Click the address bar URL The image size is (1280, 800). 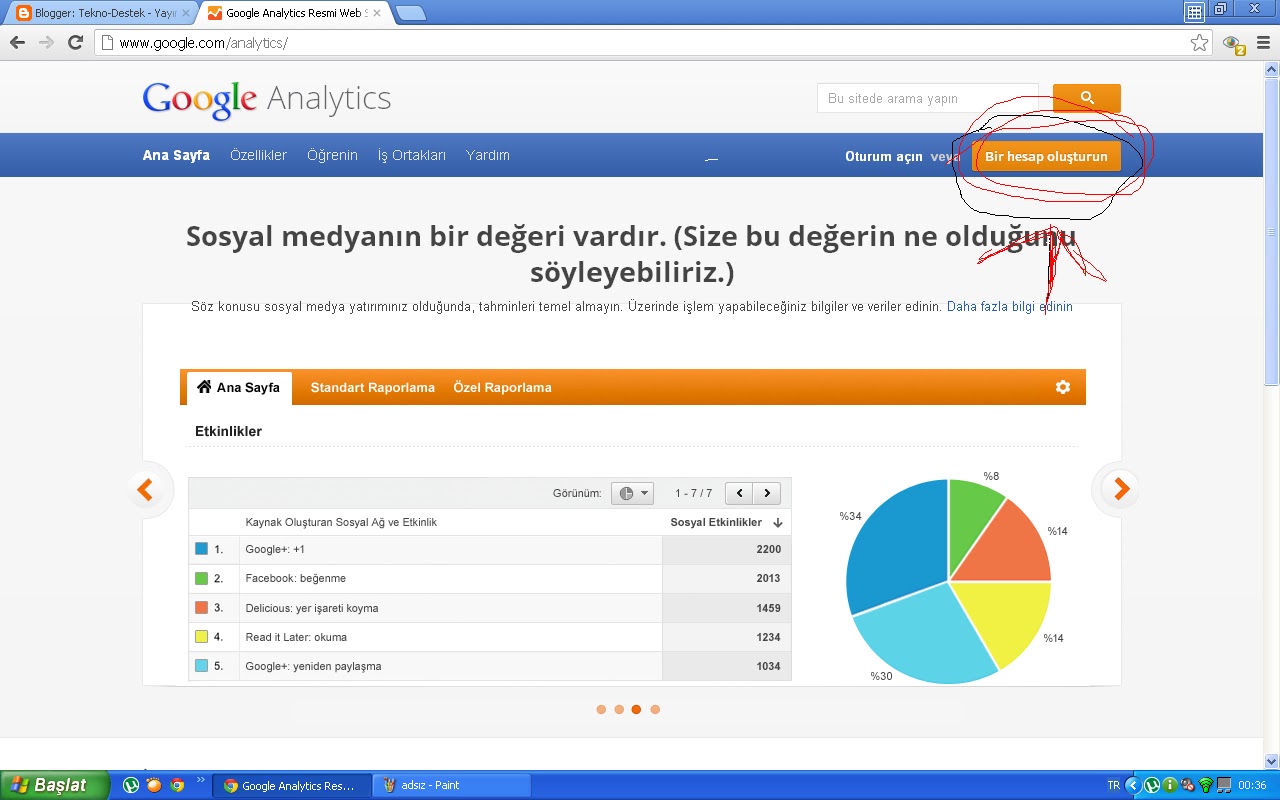tap(203, 43)
